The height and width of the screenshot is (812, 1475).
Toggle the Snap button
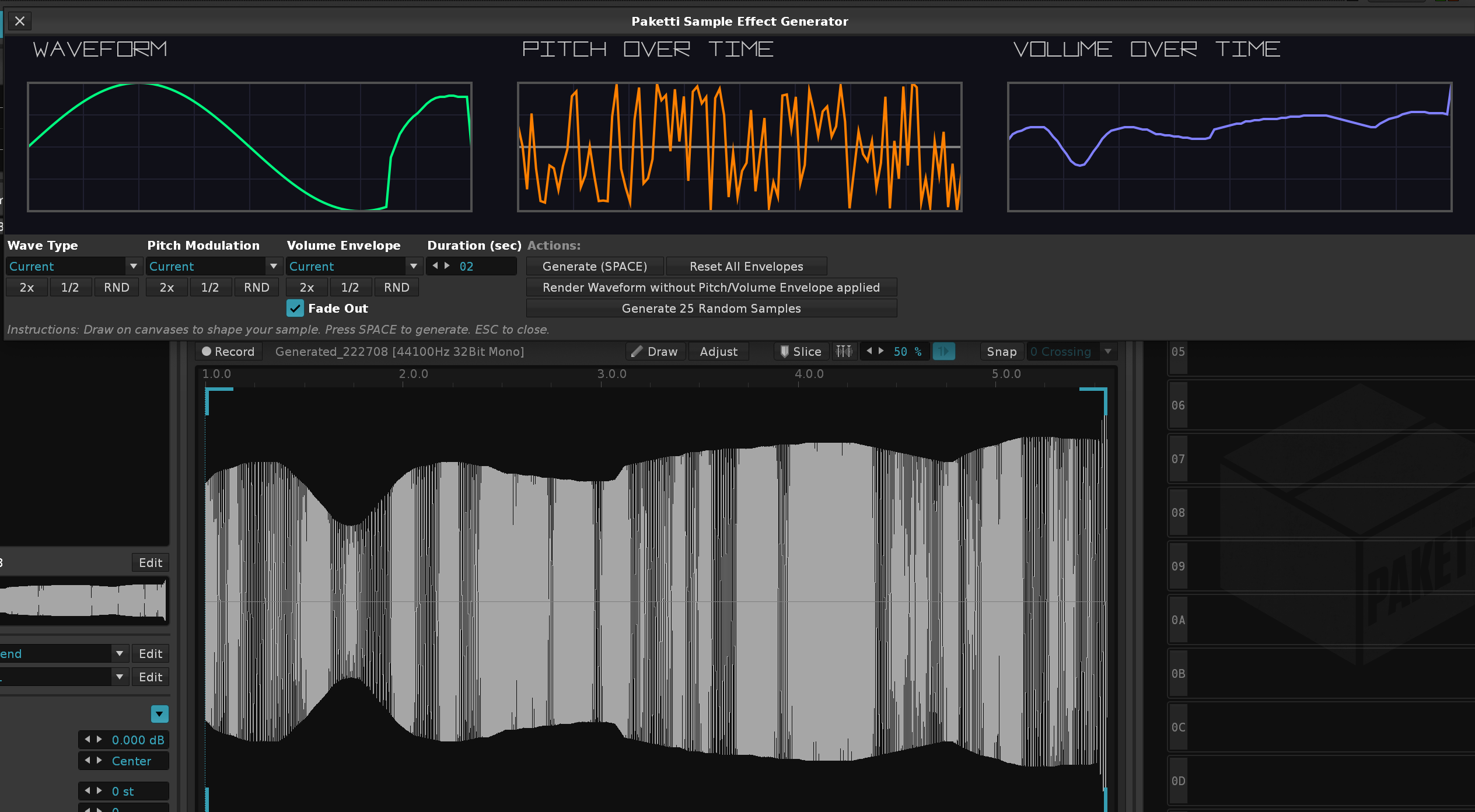(1001, 352)
